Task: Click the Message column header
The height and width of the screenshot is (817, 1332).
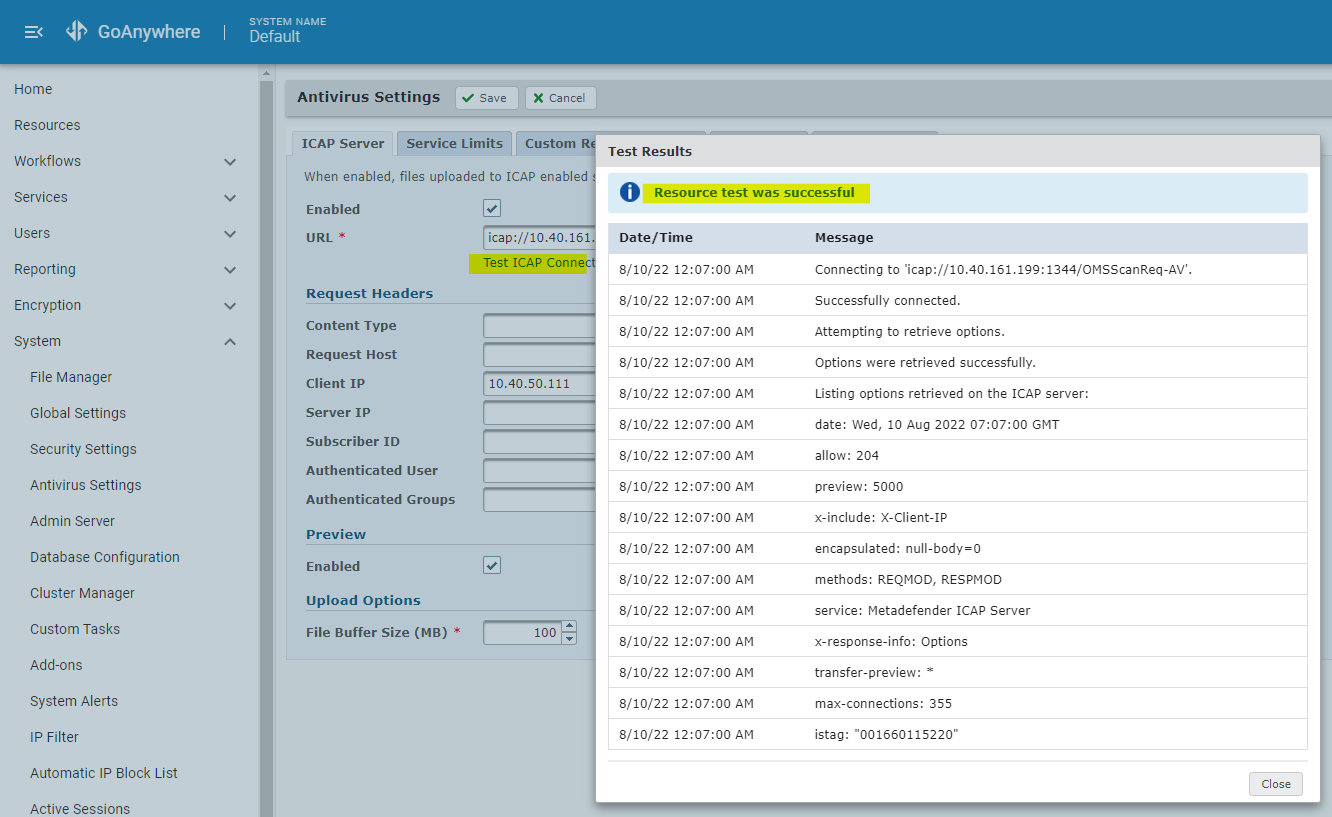Action: pyautogui.click(x=844, y=238)
